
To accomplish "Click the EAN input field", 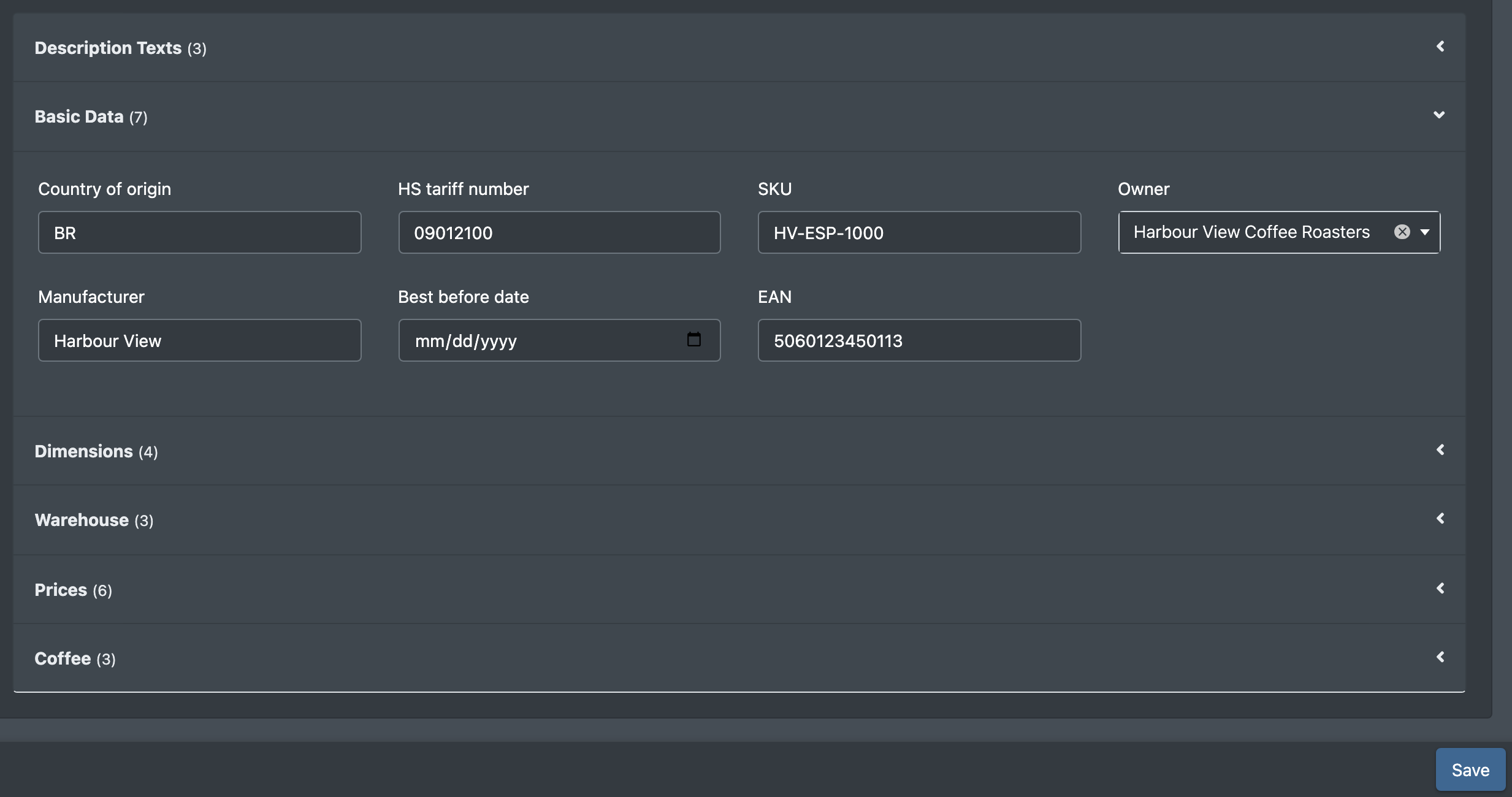I will point(919,340).
